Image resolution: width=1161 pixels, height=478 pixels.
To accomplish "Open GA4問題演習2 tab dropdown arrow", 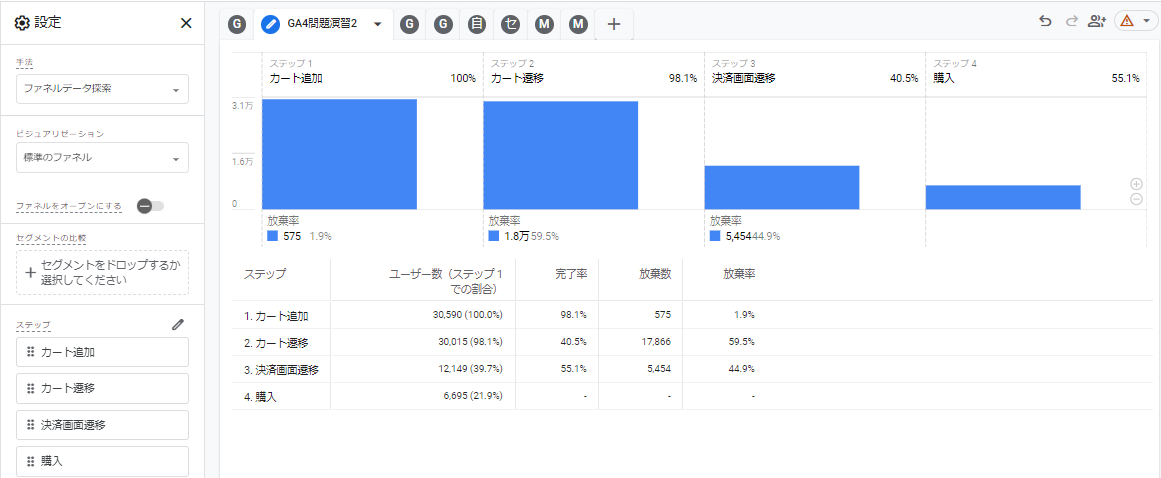I will click(378, 24).
